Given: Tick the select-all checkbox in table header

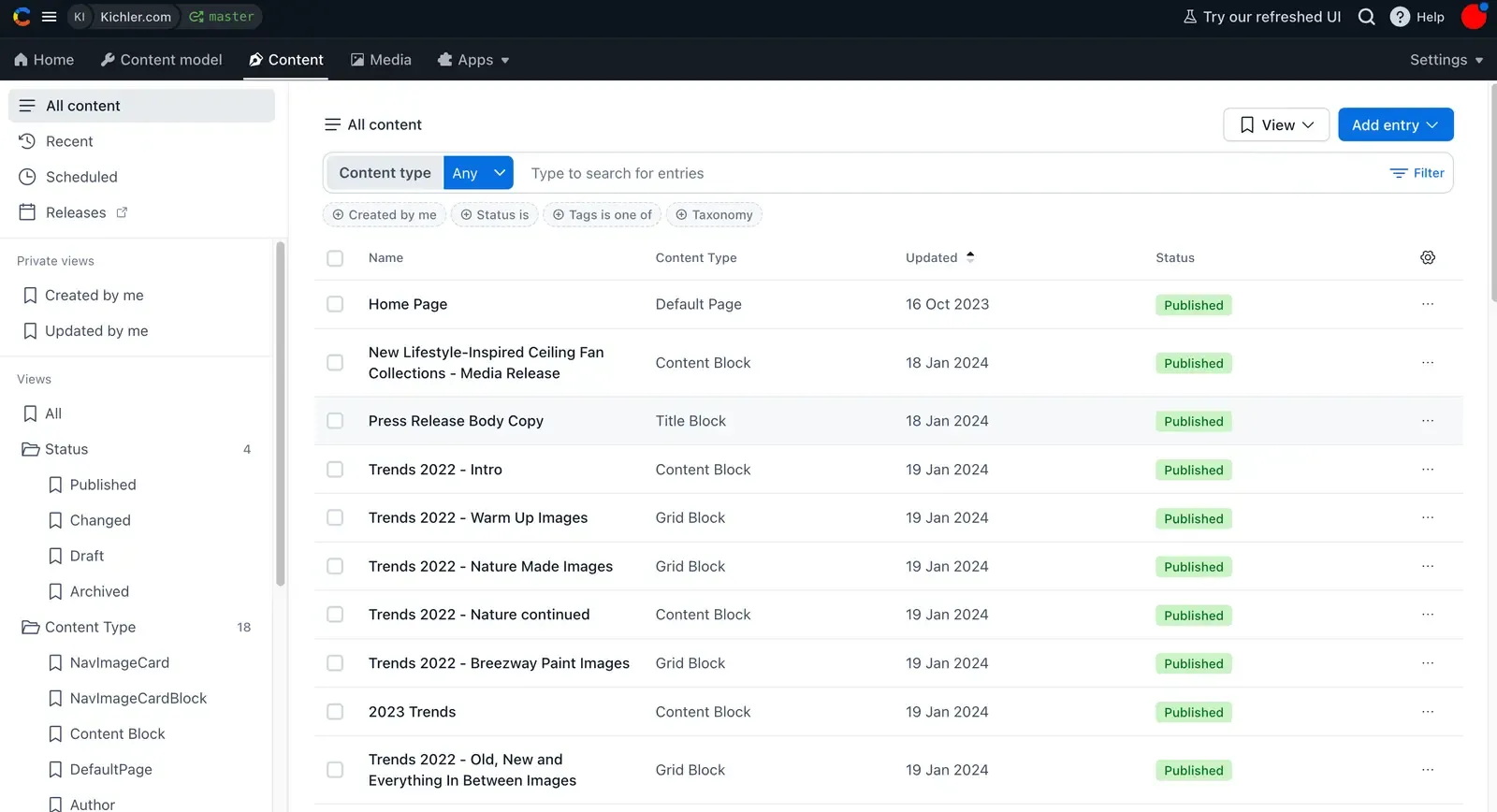Looking at the screenshot, I should tap(335, 258).
